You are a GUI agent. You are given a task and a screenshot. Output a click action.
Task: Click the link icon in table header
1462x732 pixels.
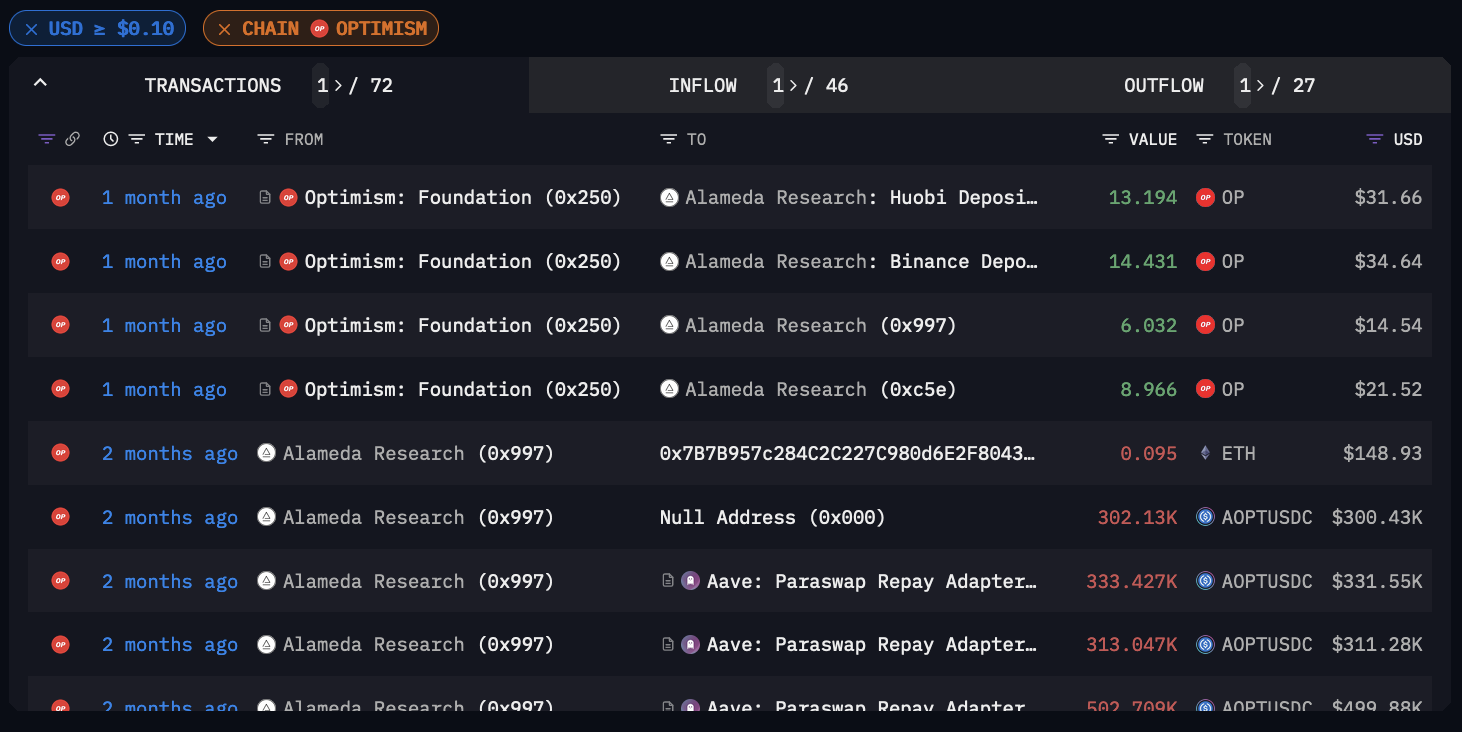pyautogui.click(x=72, y=140)
